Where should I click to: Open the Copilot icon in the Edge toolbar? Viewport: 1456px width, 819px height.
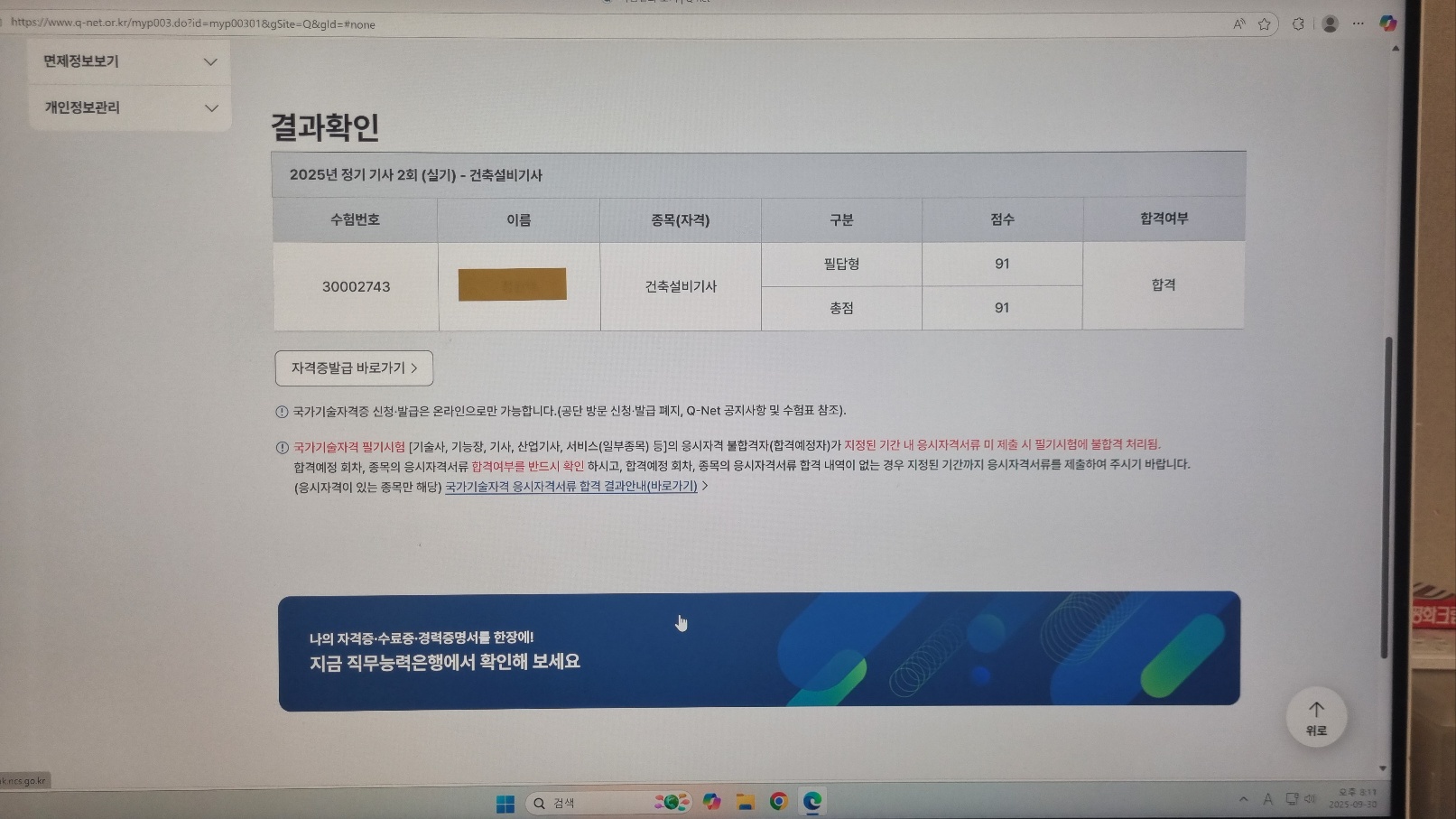[x=1388, y=23]
